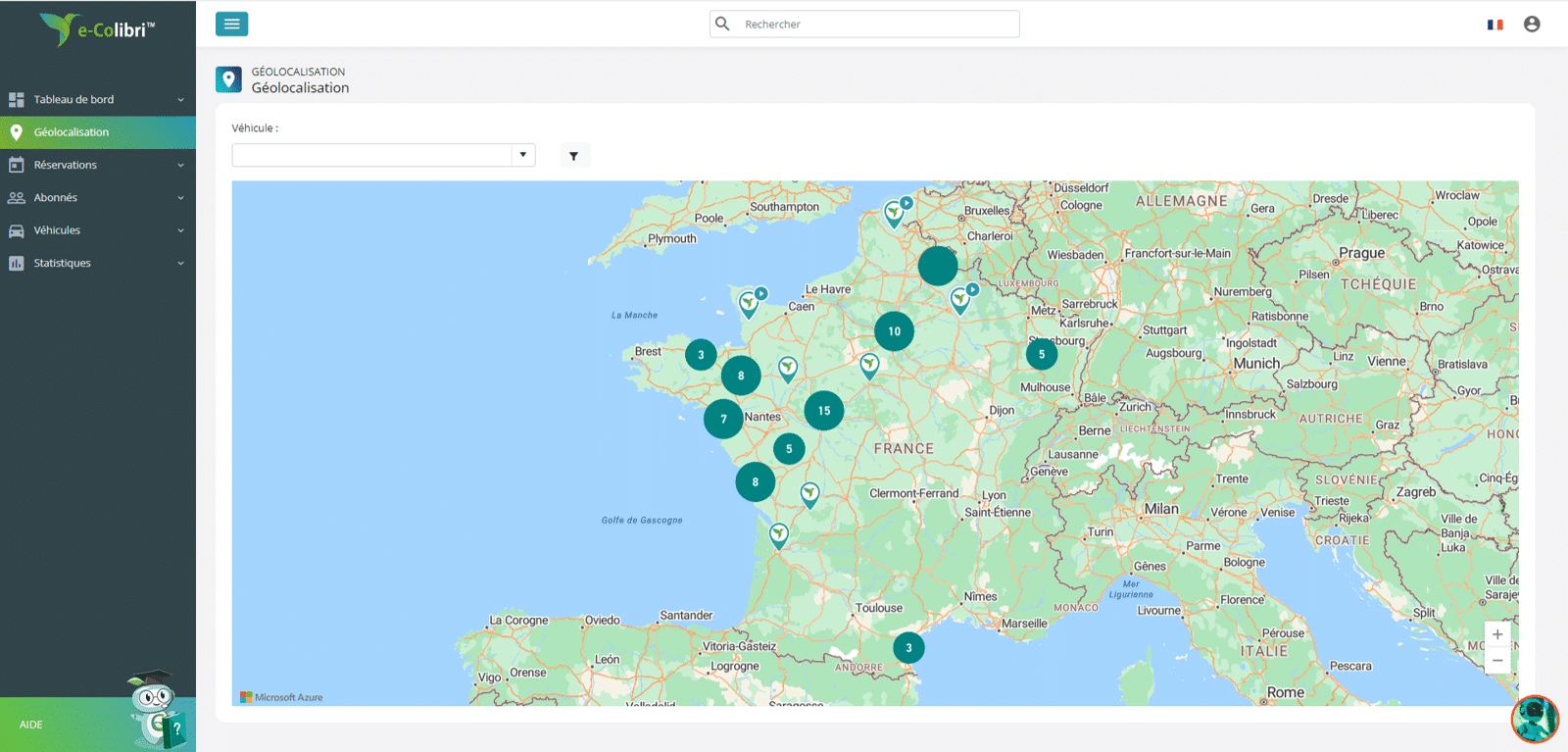
Task: Open the user account profile icon
Action: pos(1532,24)
